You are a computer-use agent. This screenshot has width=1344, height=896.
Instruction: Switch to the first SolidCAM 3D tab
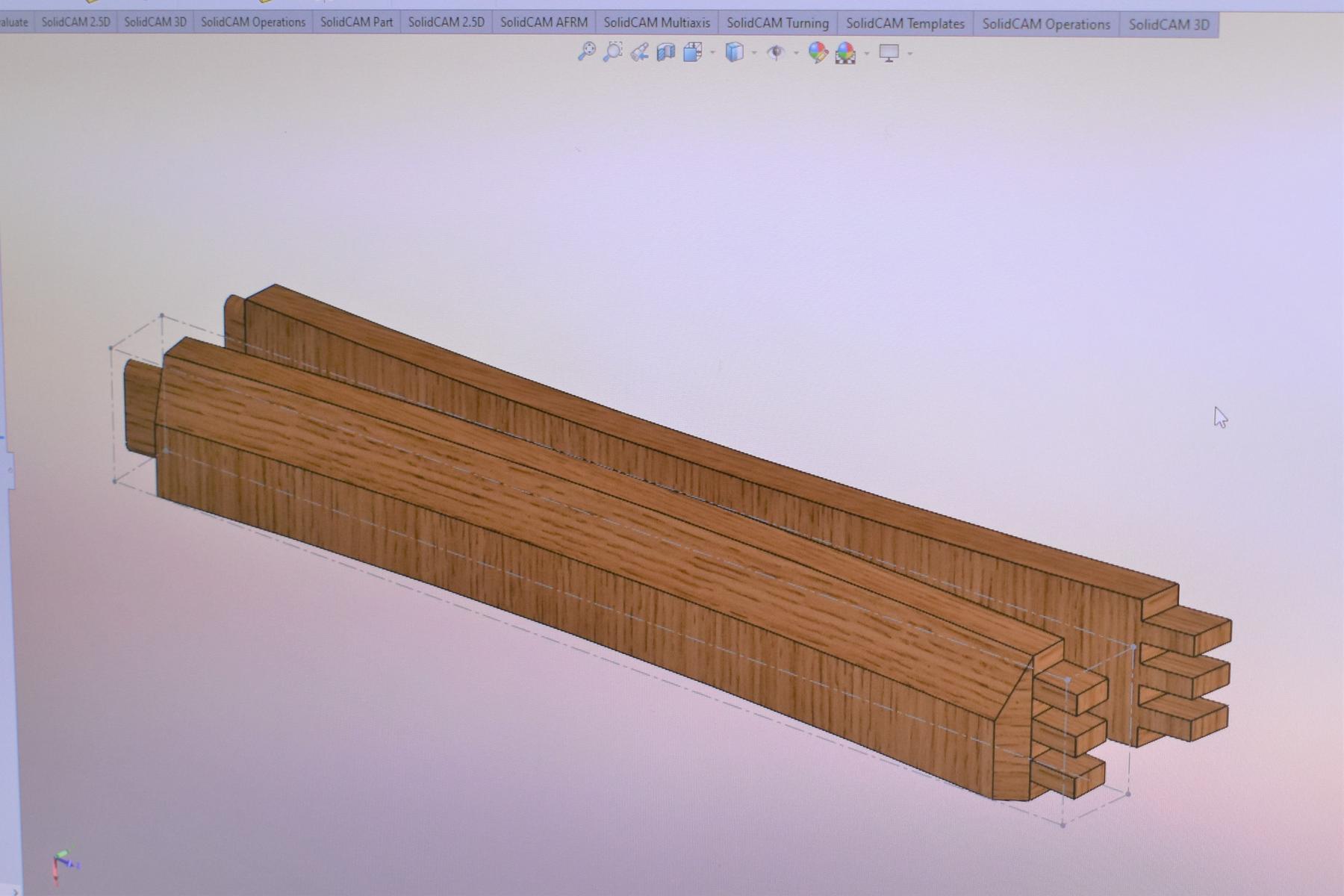click(155, 22)
